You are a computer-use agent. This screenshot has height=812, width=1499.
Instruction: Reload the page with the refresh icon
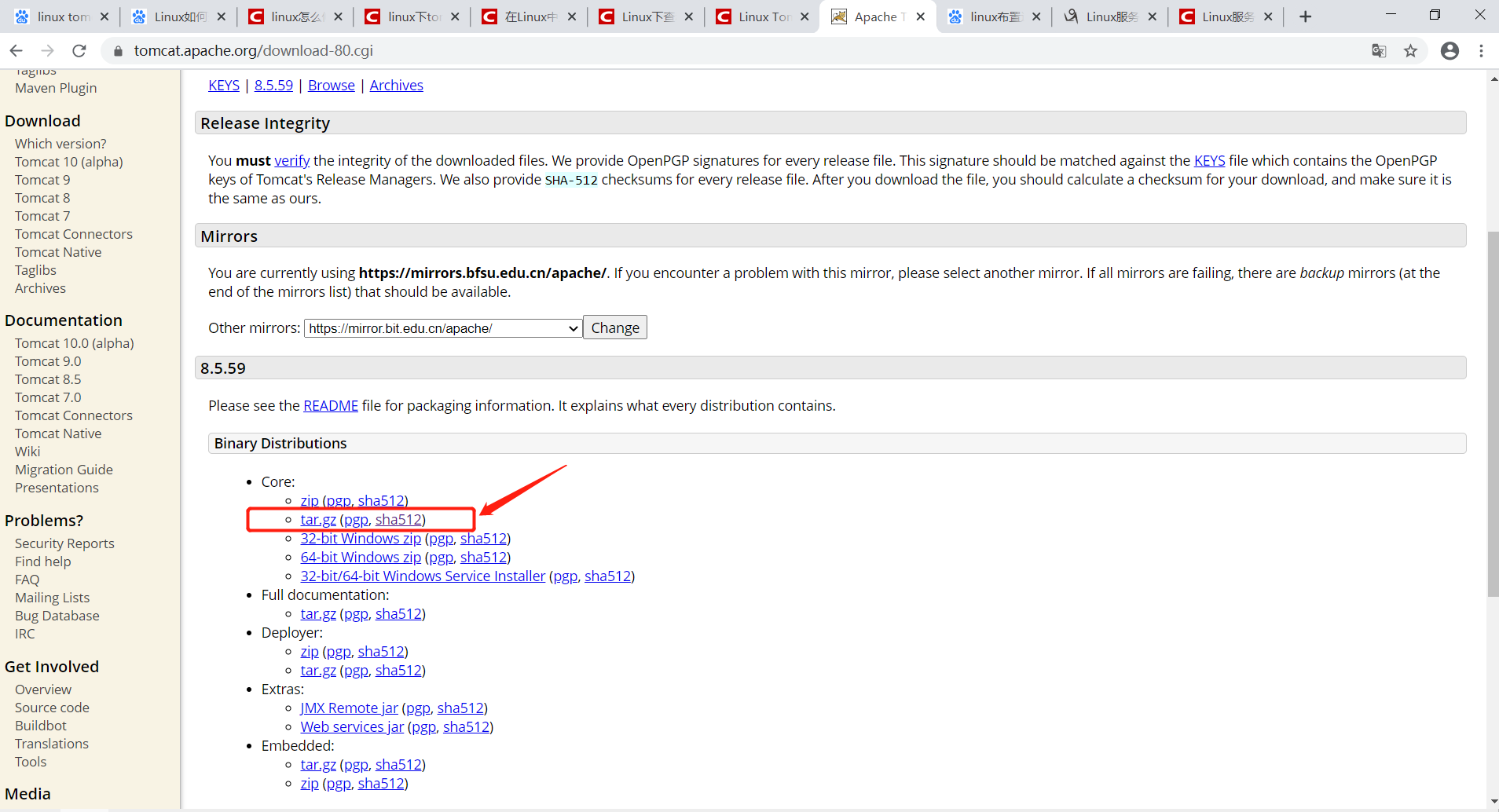tap(79, 51)
